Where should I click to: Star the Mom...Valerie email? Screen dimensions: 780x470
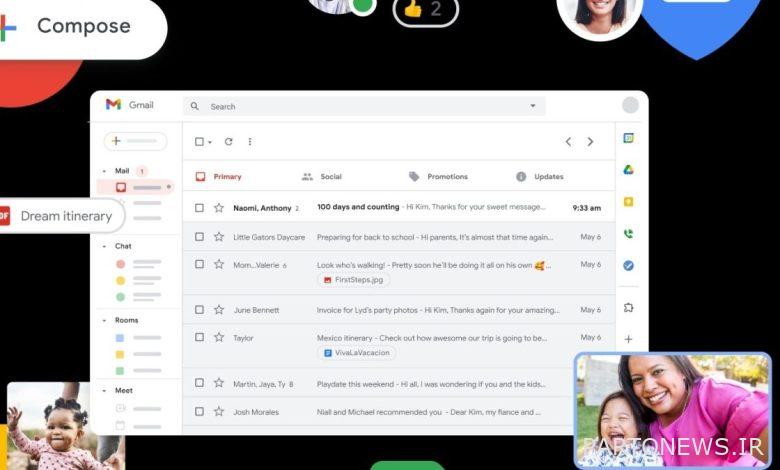(x=219, y=265)
